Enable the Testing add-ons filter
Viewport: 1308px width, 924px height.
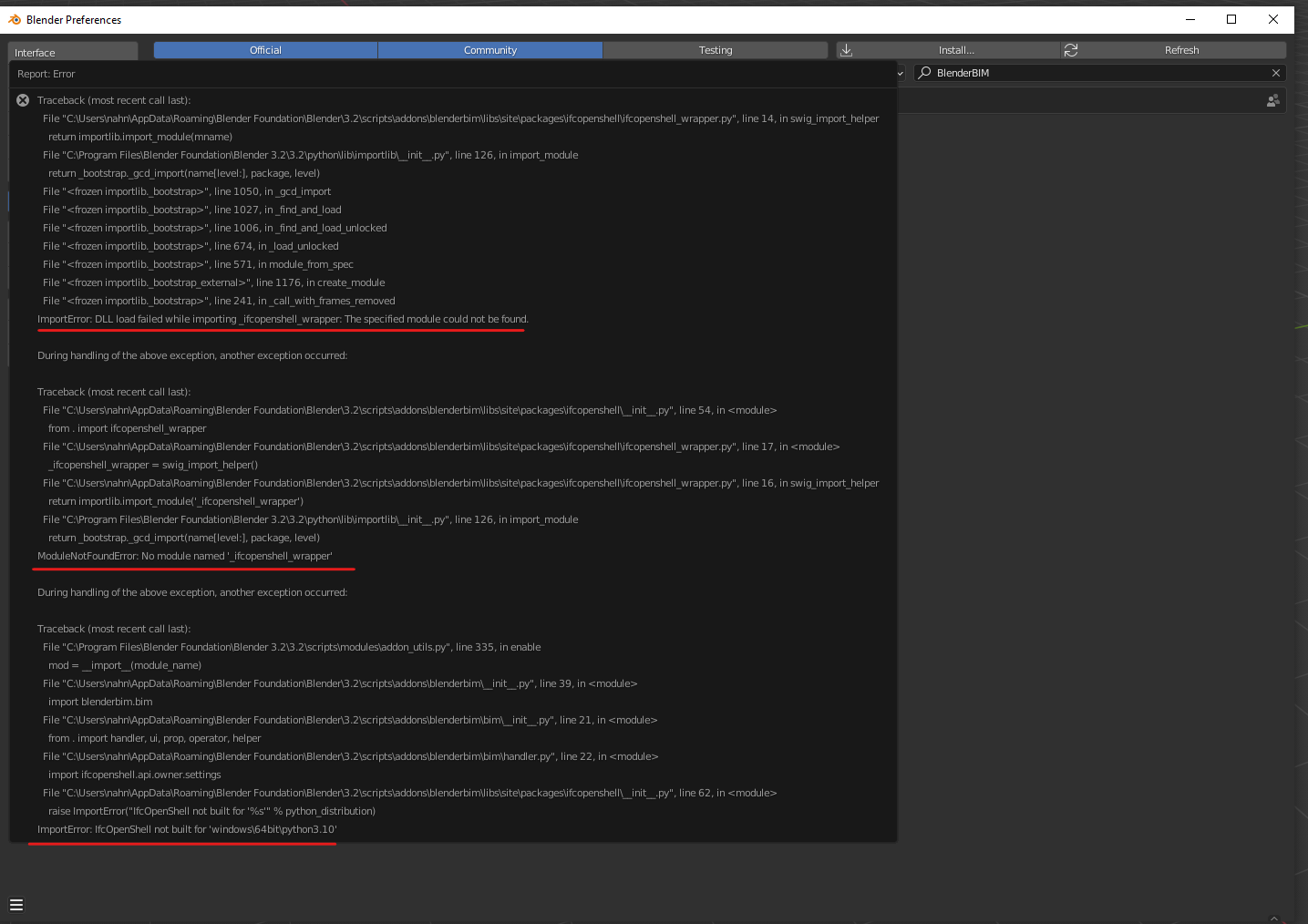point(716,50)
